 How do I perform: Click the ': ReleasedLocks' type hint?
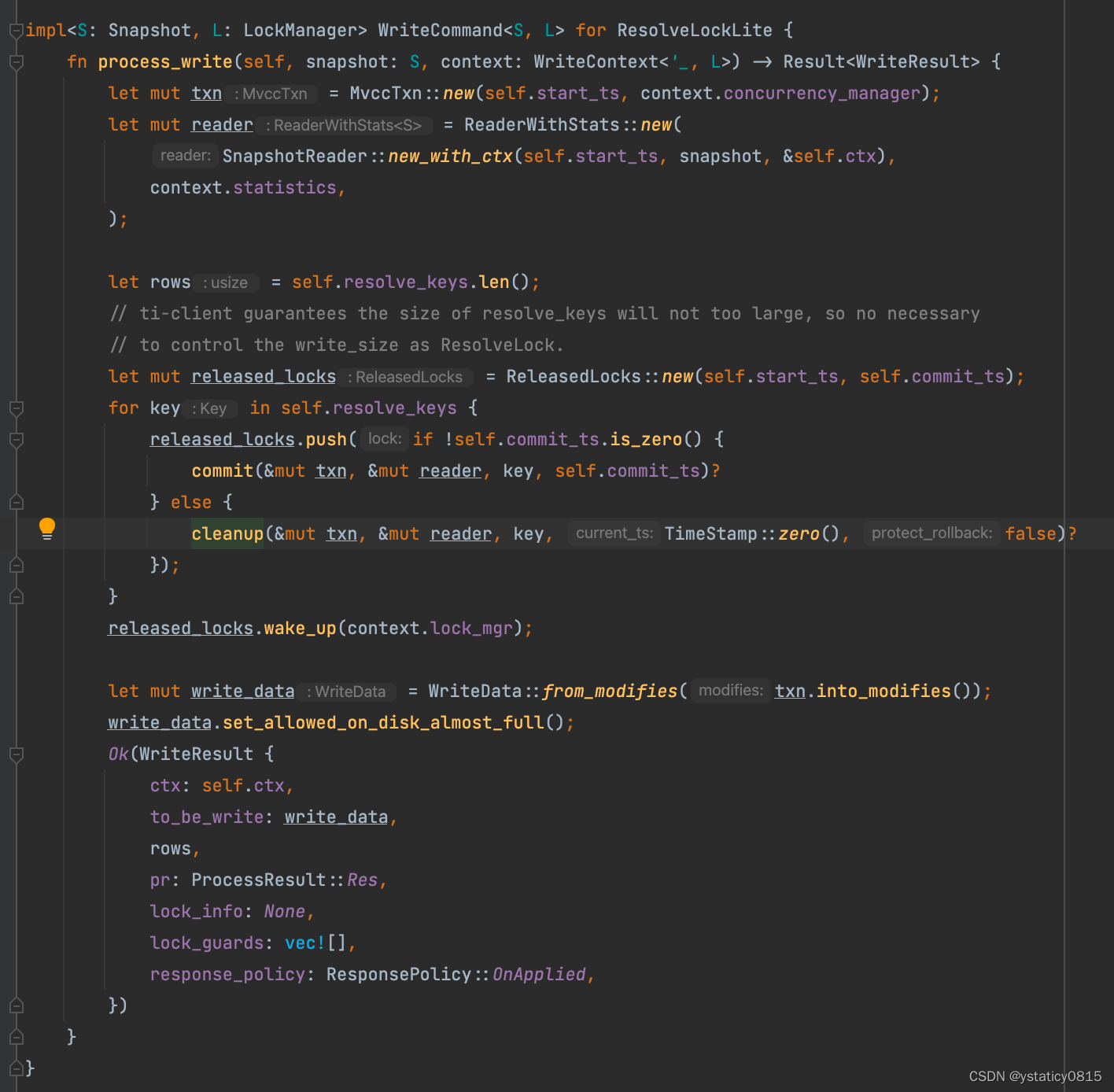(406, 377)
